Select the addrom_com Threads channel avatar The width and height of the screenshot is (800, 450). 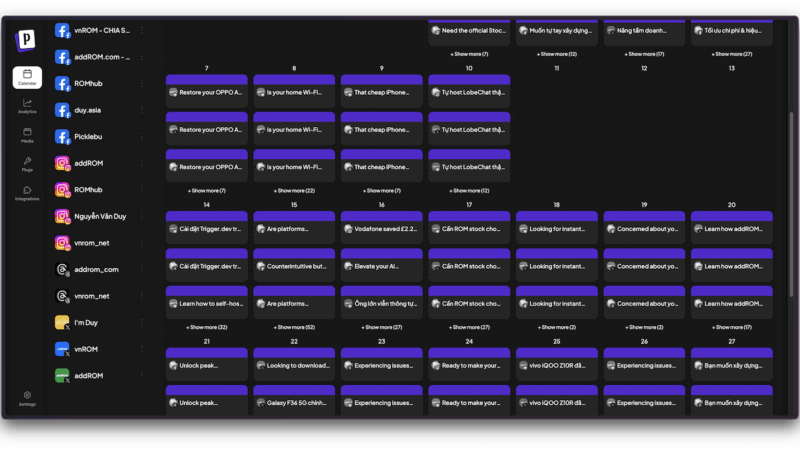[x=62, y=269]
